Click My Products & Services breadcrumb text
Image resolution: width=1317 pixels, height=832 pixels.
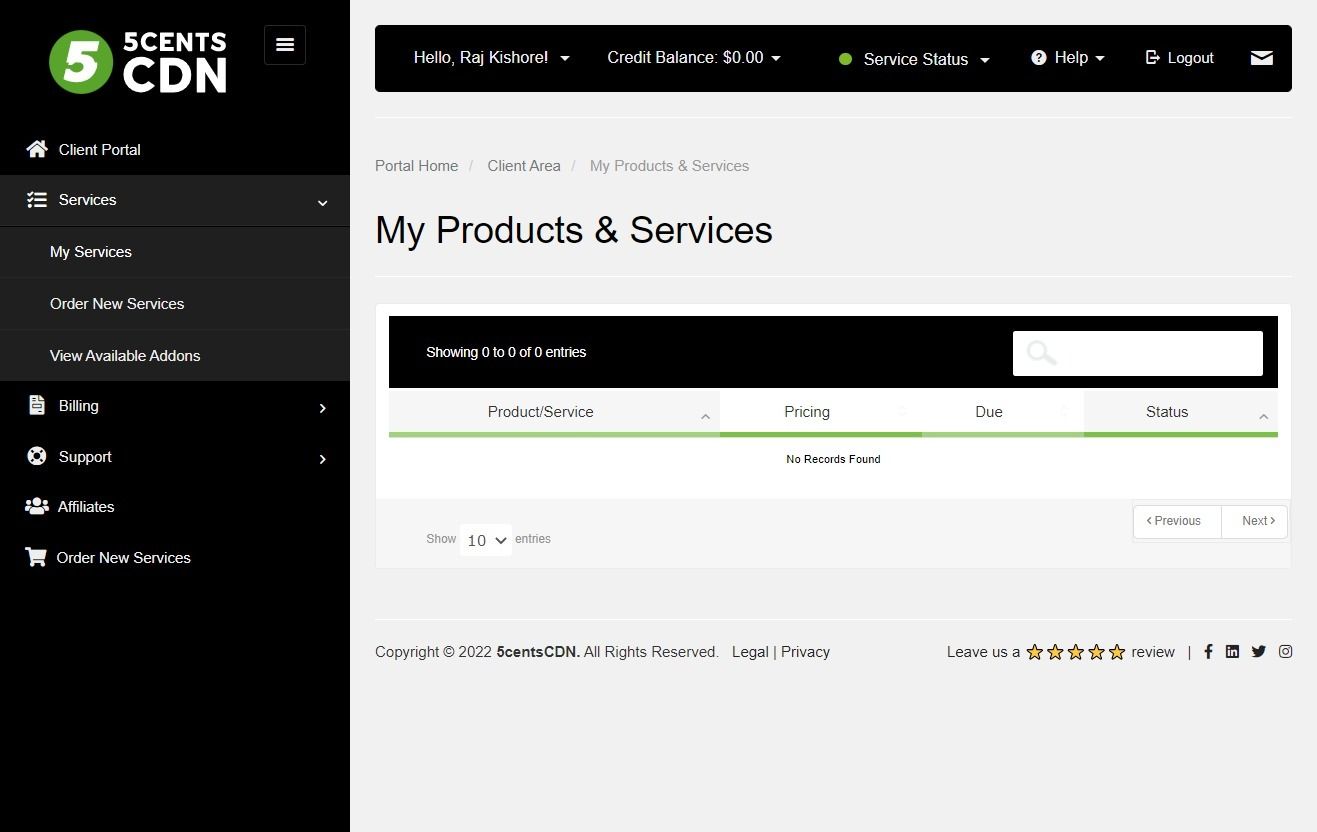click(x=669, y=166)
